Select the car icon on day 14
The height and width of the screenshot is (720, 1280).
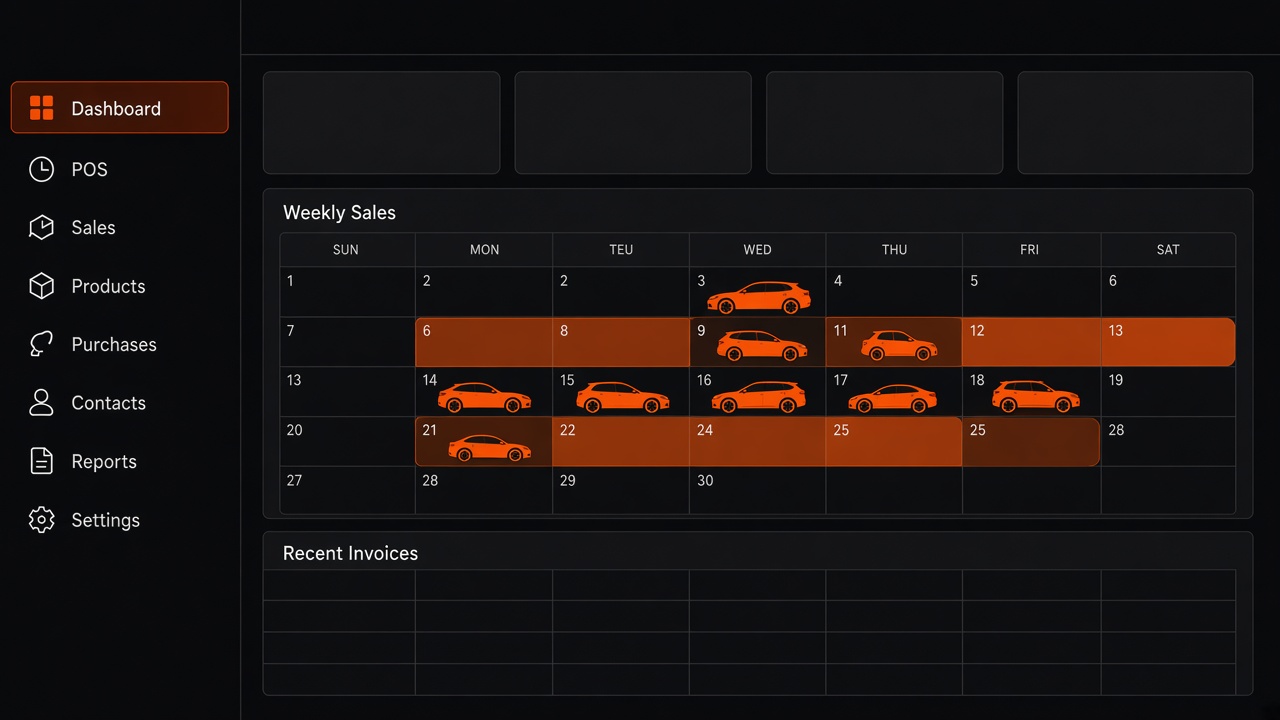click(484, 397)
